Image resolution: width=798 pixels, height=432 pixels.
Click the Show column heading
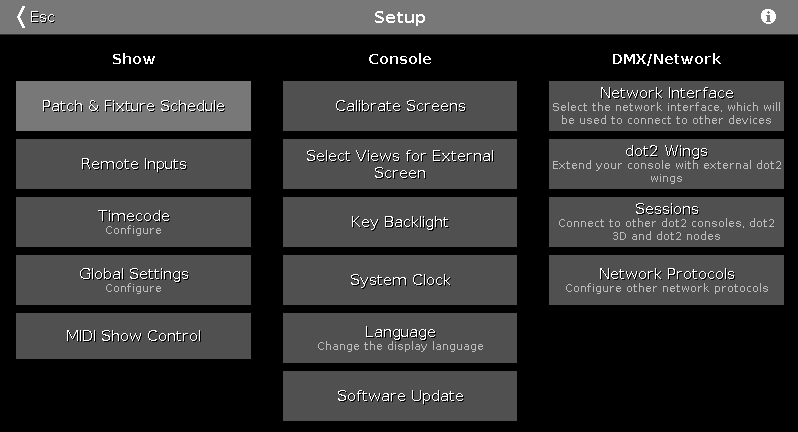pyautogui.click(x=133, y=59)
